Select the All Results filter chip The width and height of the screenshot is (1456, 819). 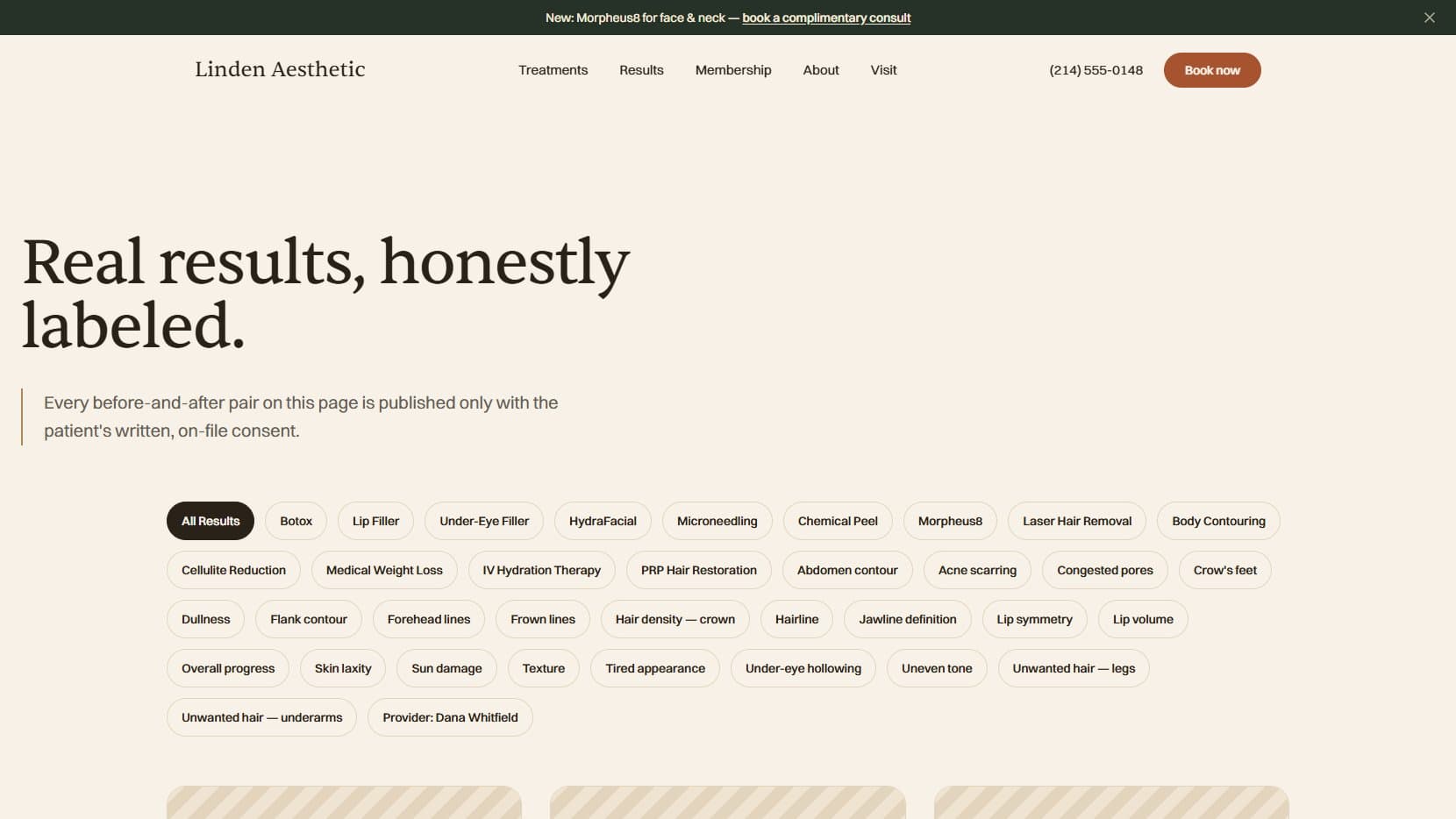(x=211, y=521)
